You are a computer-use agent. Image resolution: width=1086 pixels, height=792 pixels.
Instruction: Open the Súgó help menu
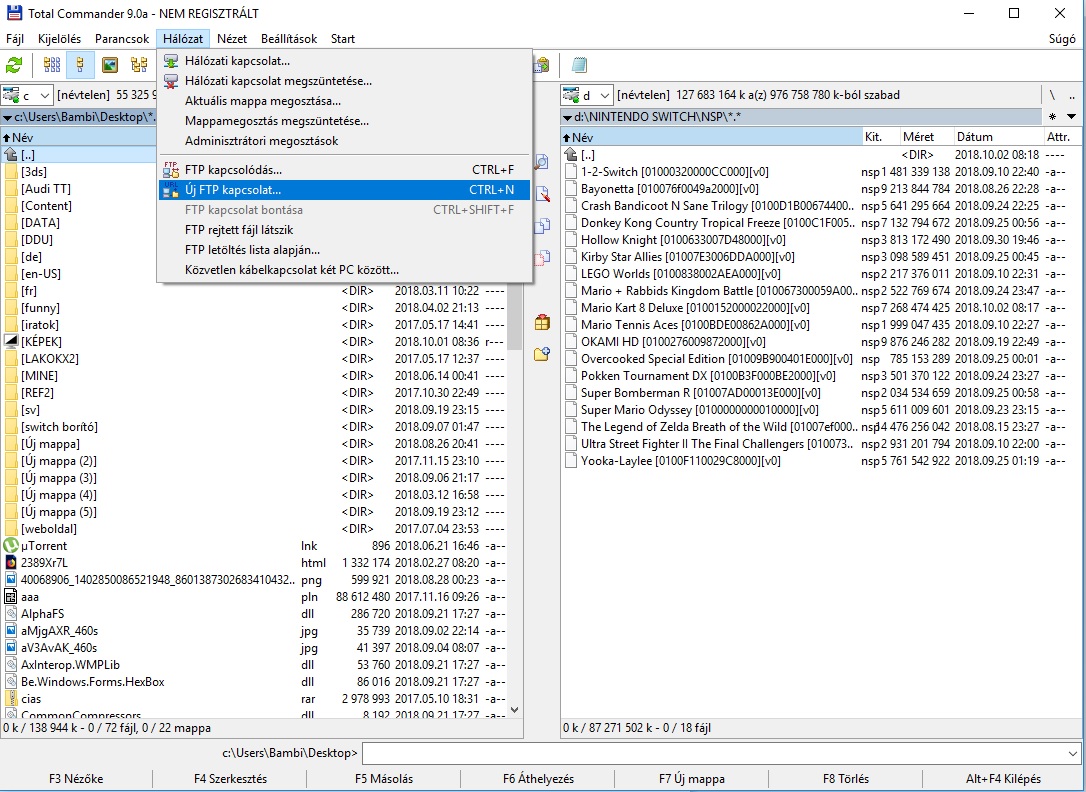click(x=1062, y=39)
